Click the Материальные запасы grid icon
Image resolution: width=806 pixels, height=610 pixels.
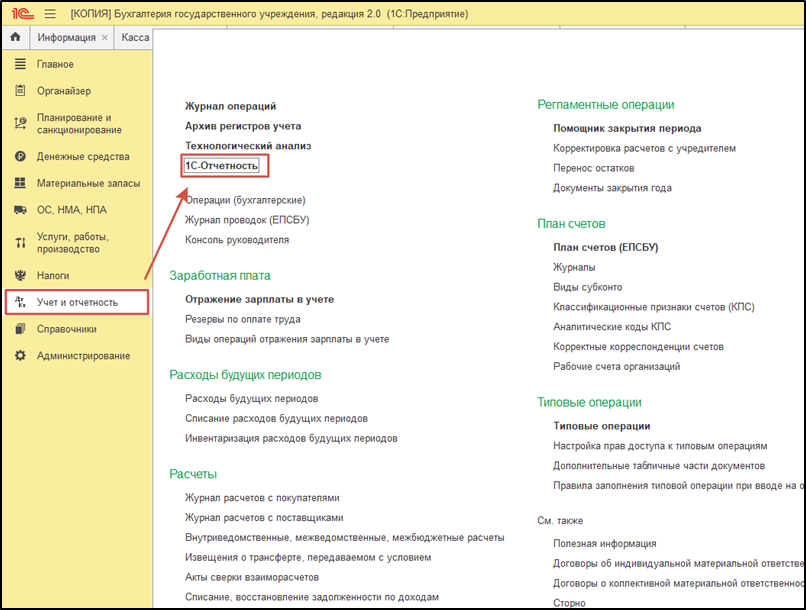click(x=20, y=183)
